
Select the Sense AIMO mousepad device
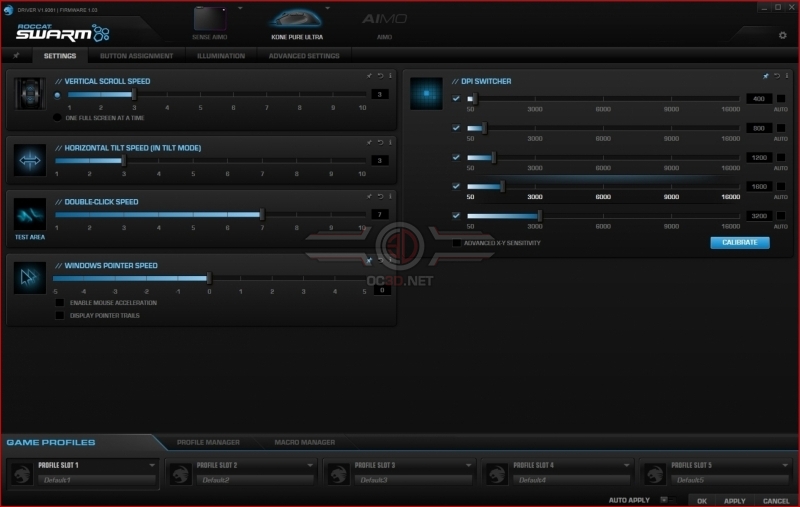click(210, 24)
